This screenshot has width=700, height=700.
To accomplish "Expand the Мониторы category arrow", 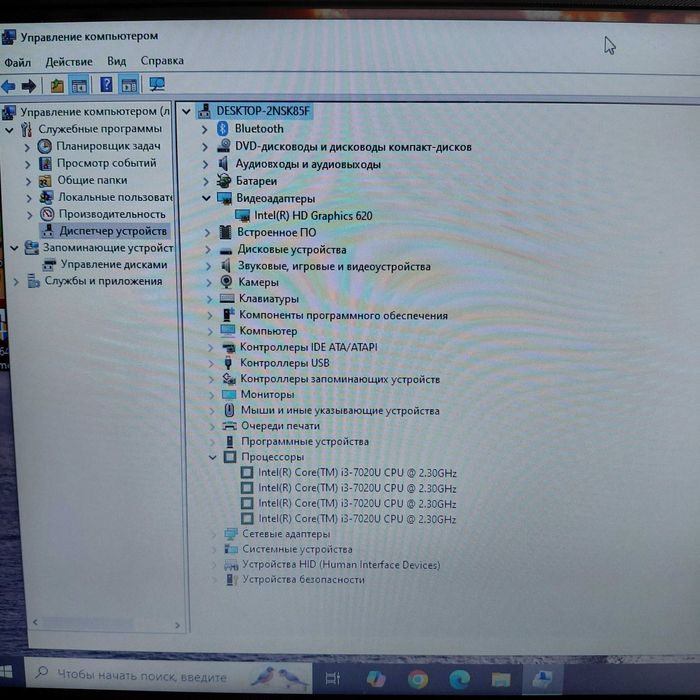I will [x=211, y=395].
